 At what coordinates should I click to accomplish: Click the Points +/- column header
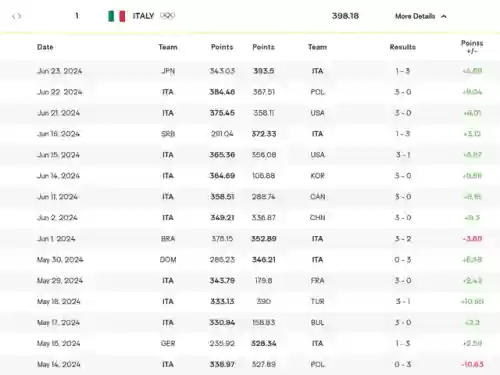(472, 47)
